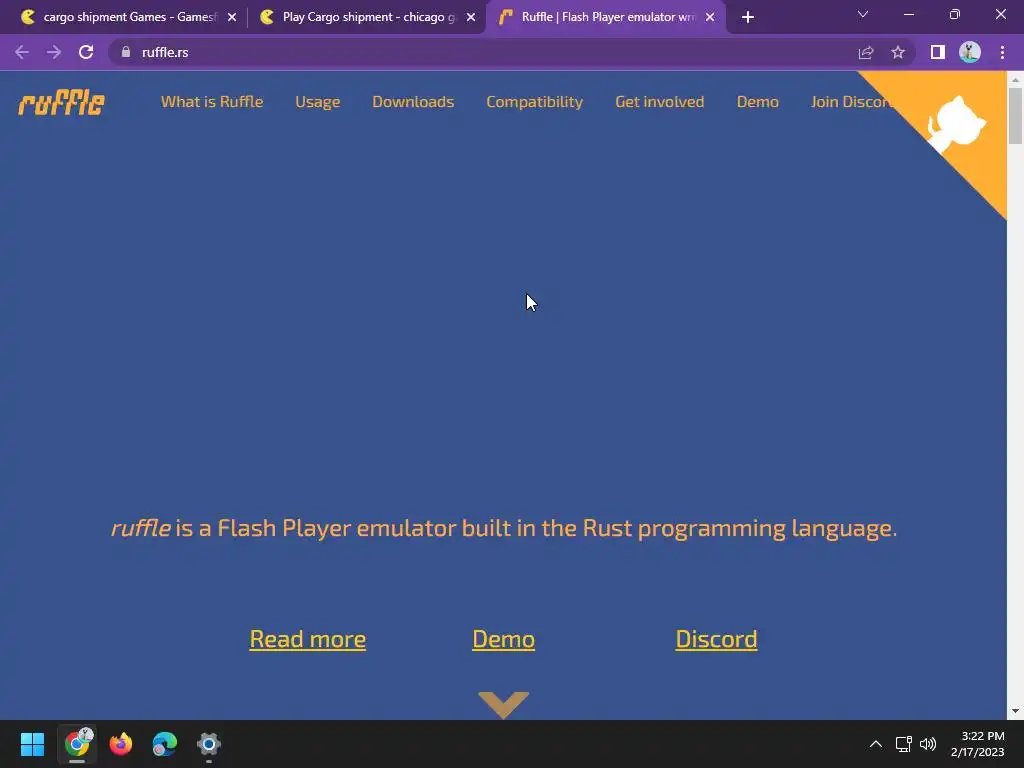Click the down chevron below links
Screen dimensions: 1024x768
coord(504,705)
